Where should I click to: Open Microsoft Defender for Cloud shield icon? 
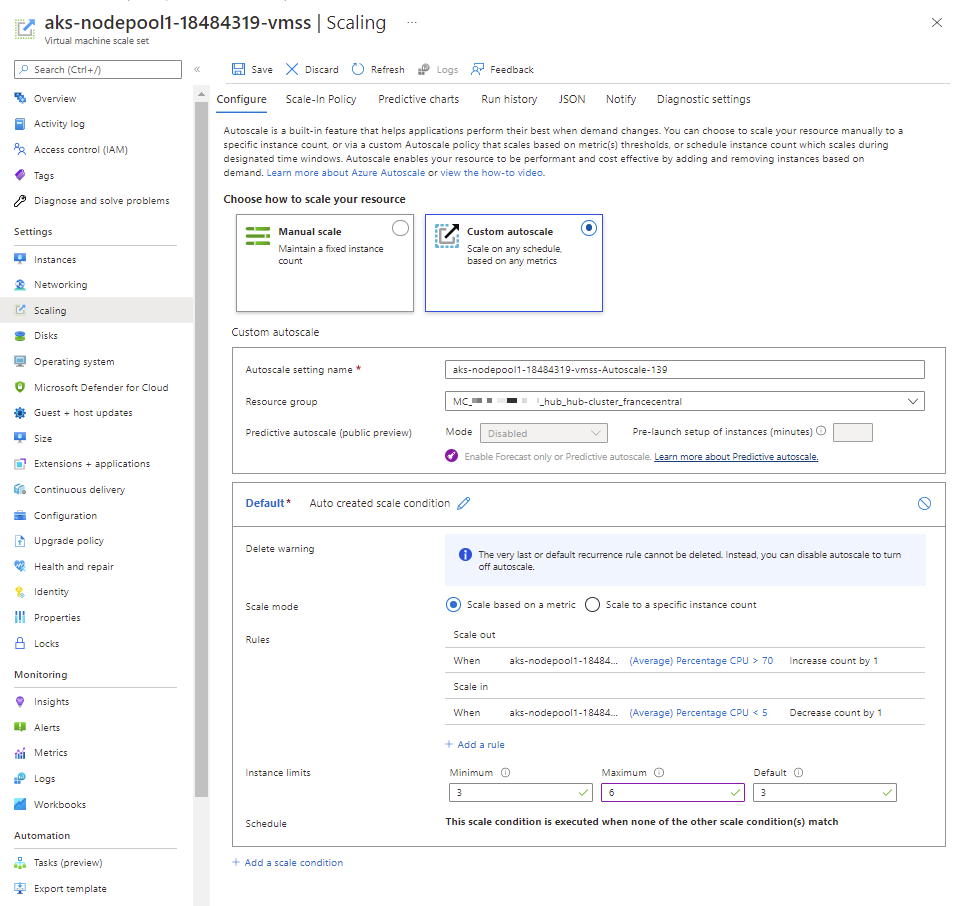click(20, 387)
